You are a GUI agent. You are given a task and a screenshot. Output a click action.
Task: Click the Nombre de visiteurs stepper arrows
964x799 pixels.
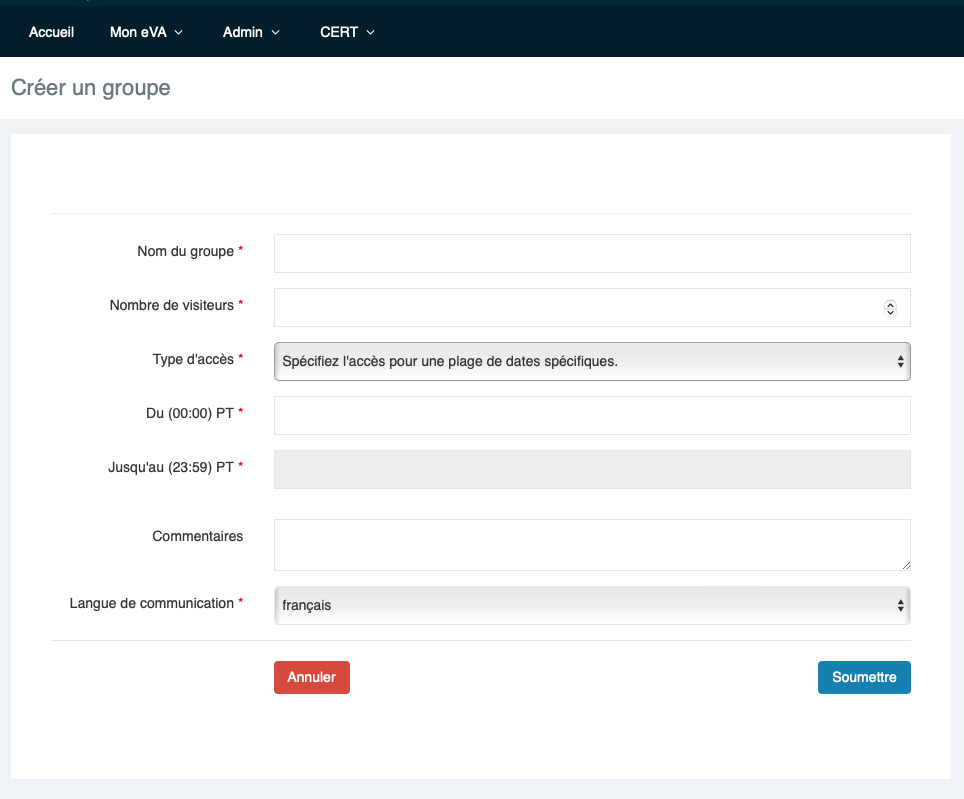tap(890, 308)
